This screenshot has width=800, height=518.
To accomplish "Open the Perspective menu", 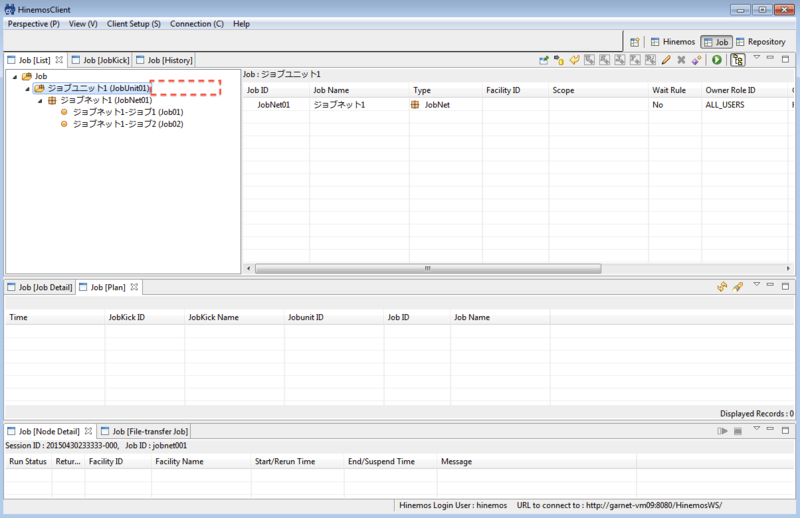I will point(34,24).
